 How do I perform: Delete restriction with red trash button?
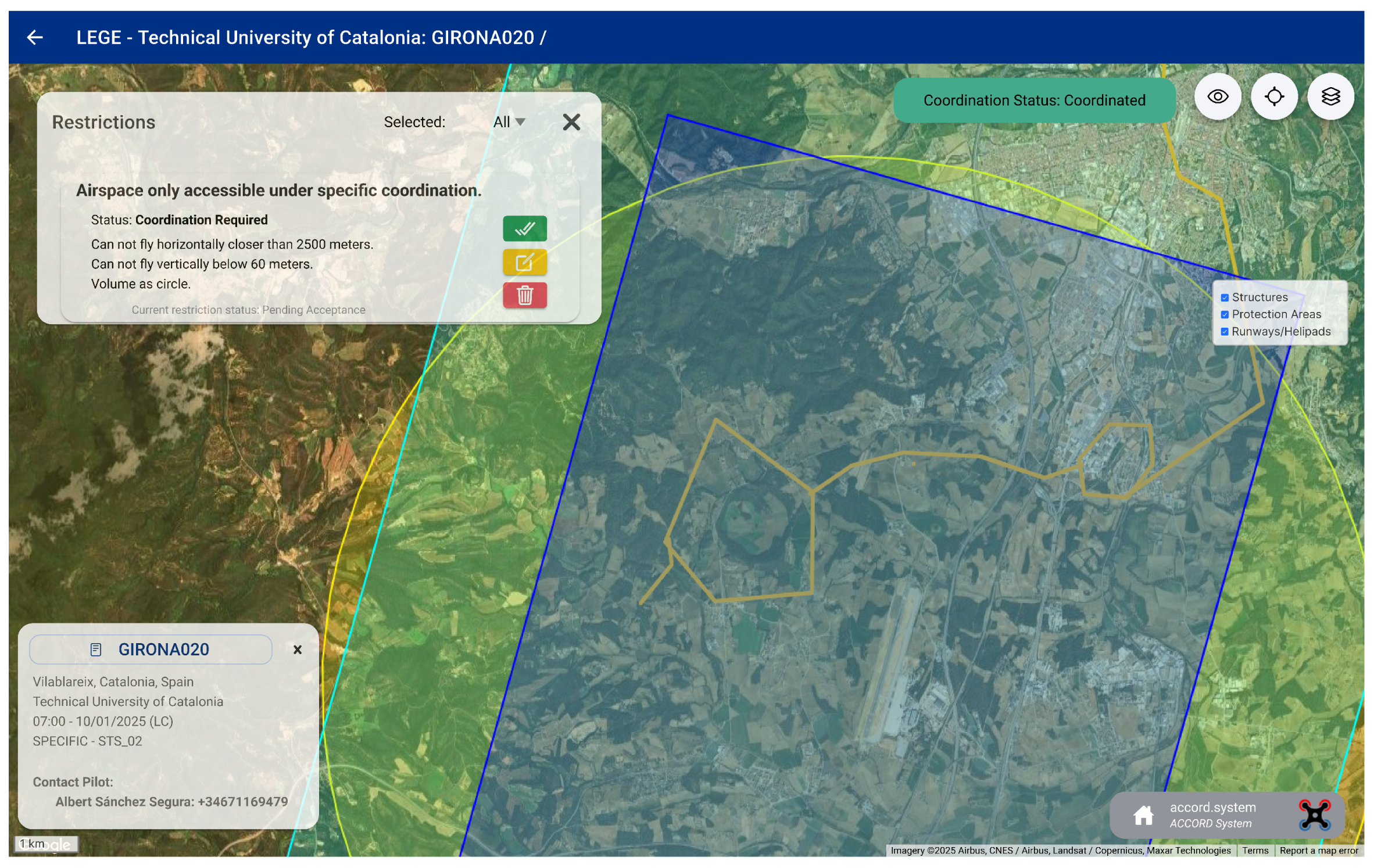[x=524, y=295]
